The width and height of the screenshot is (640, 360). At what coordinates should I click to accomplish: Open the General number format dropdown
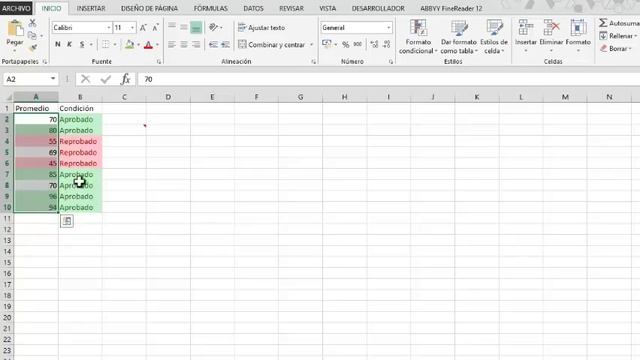click(388, 28)
